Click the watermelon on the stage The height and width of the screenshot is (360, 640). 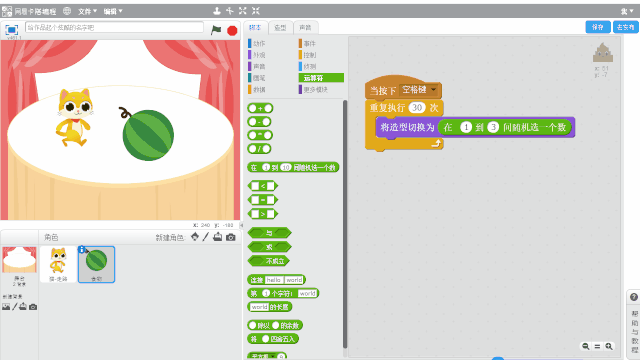[x=148, y=135]
